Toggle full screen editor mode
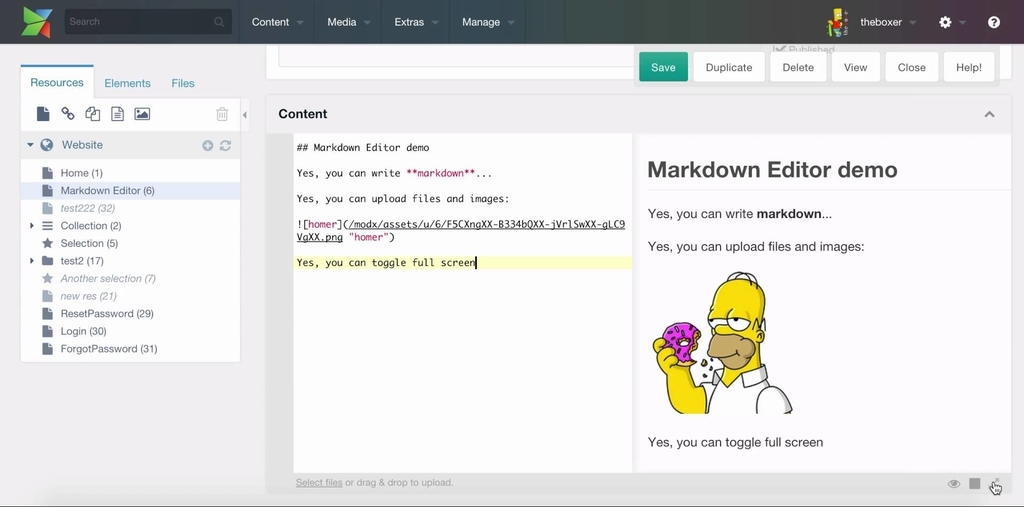This screenshot has width=1024, height=507. point(995,483)
